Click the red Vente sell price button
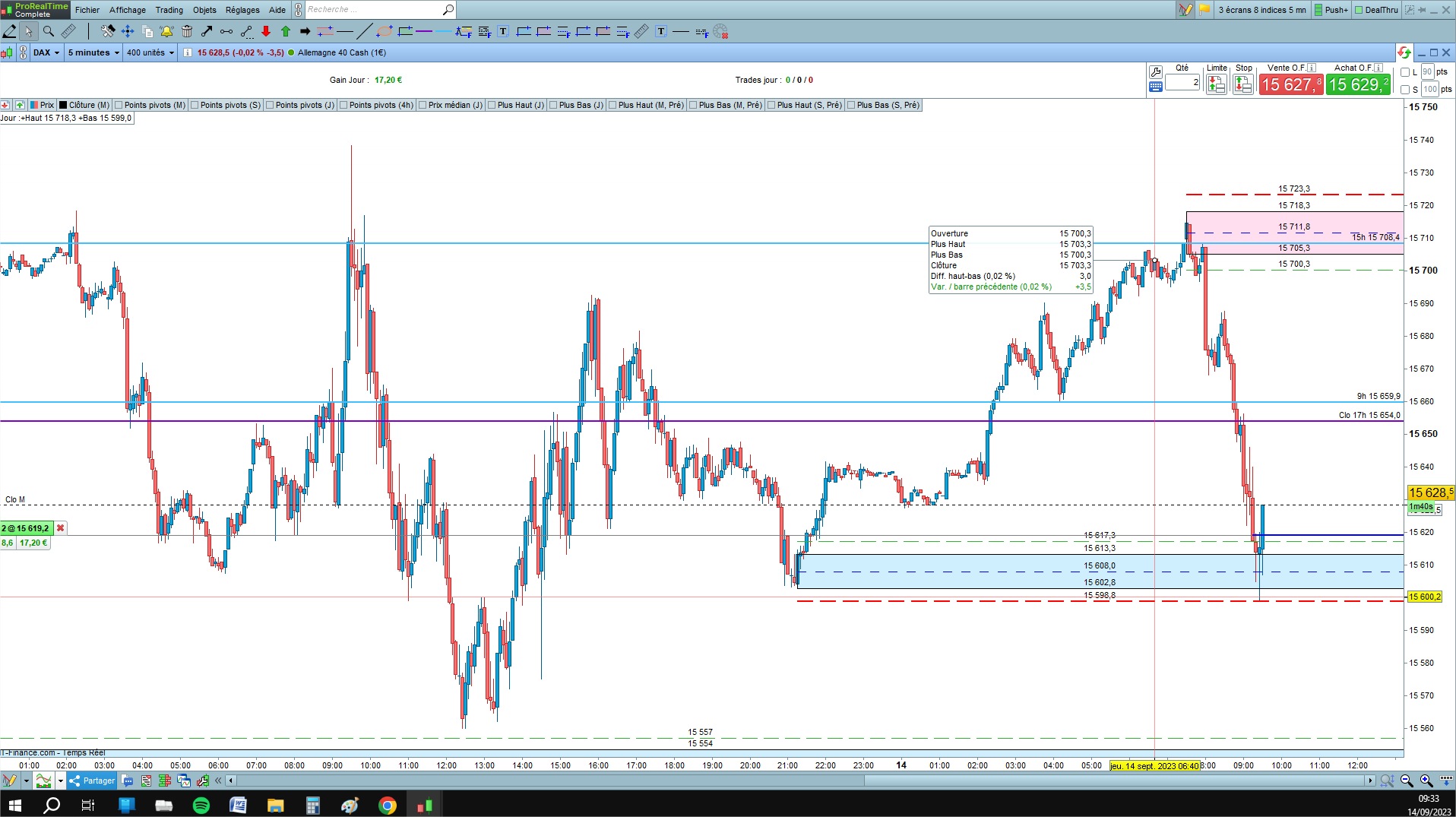The height and width of the screenshot is (817, 1456). coord(1291,84)
